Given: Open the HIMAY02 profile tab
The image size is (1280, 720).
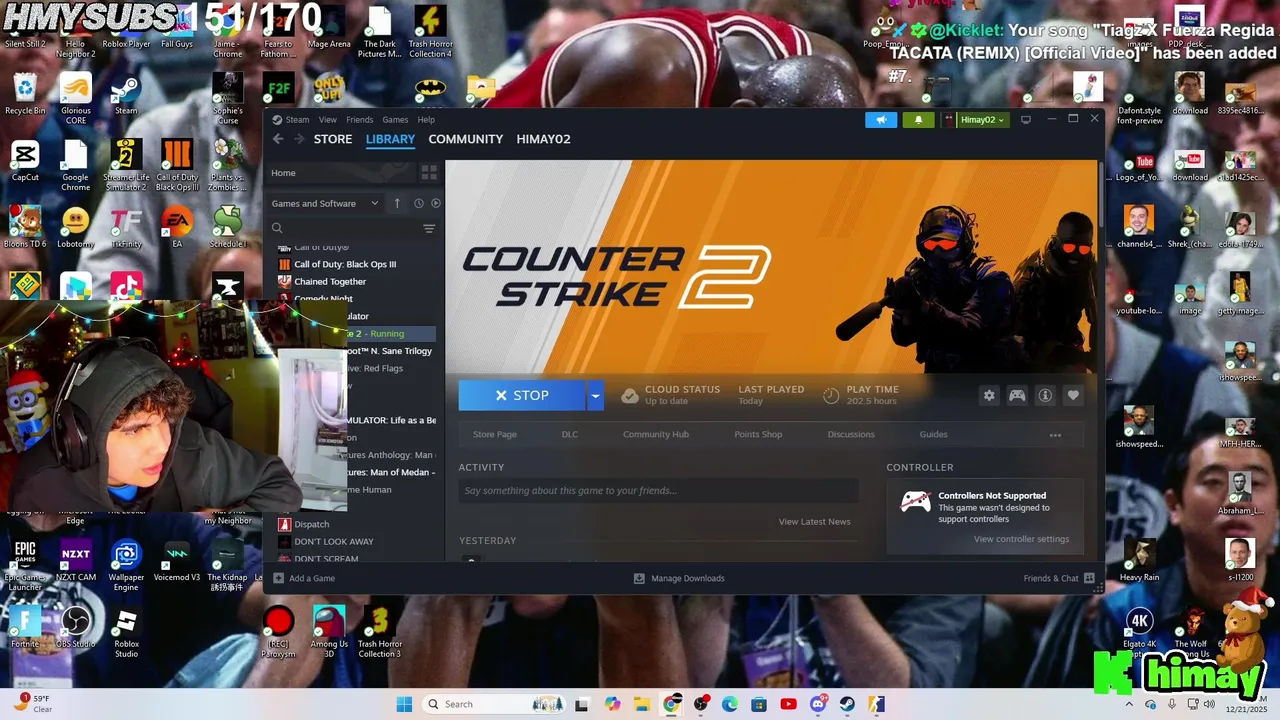Looking at the screenshot, I should click(x=543, y=139).
